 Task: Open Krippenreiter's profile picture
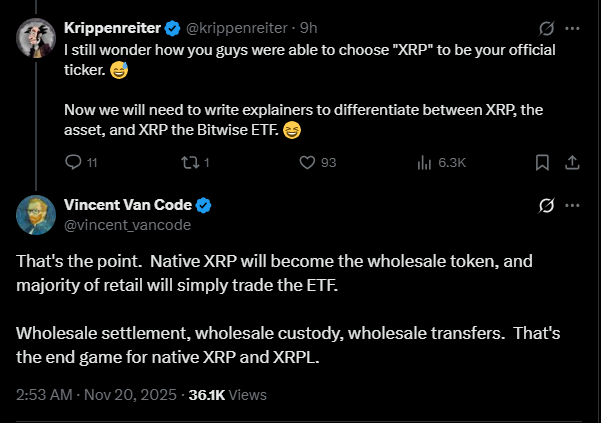click(x=35, y=39)
